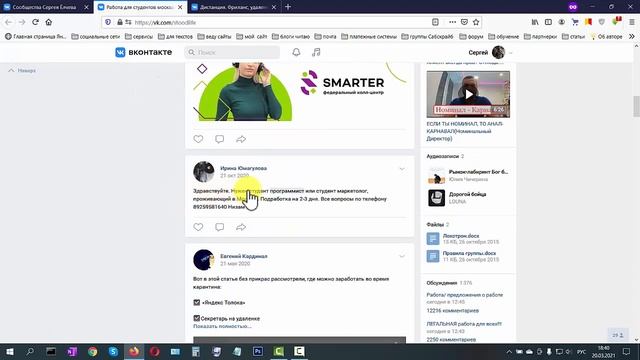Open the Лохотрон.docx file
The height and width of the screenshot is (360, 640).
pos(461,236)
